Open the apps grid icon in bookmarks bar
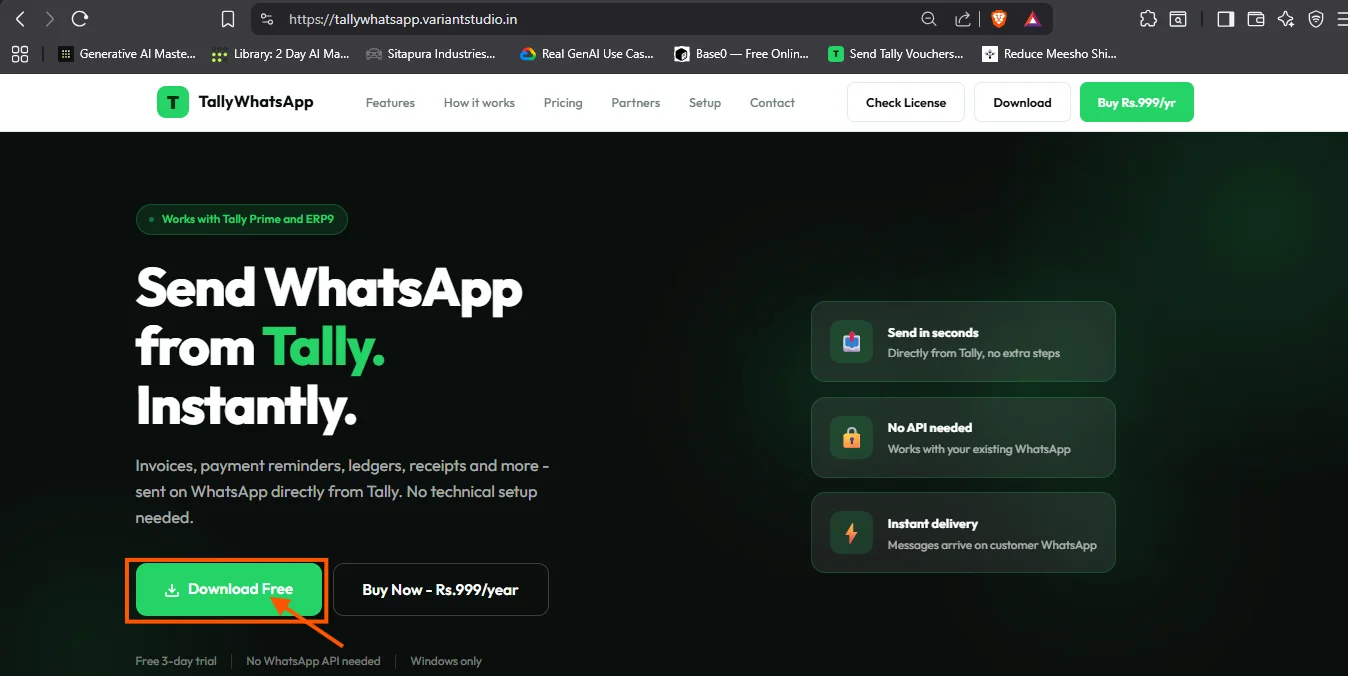This screenshot has width=1348, height=676. point(20,54)
